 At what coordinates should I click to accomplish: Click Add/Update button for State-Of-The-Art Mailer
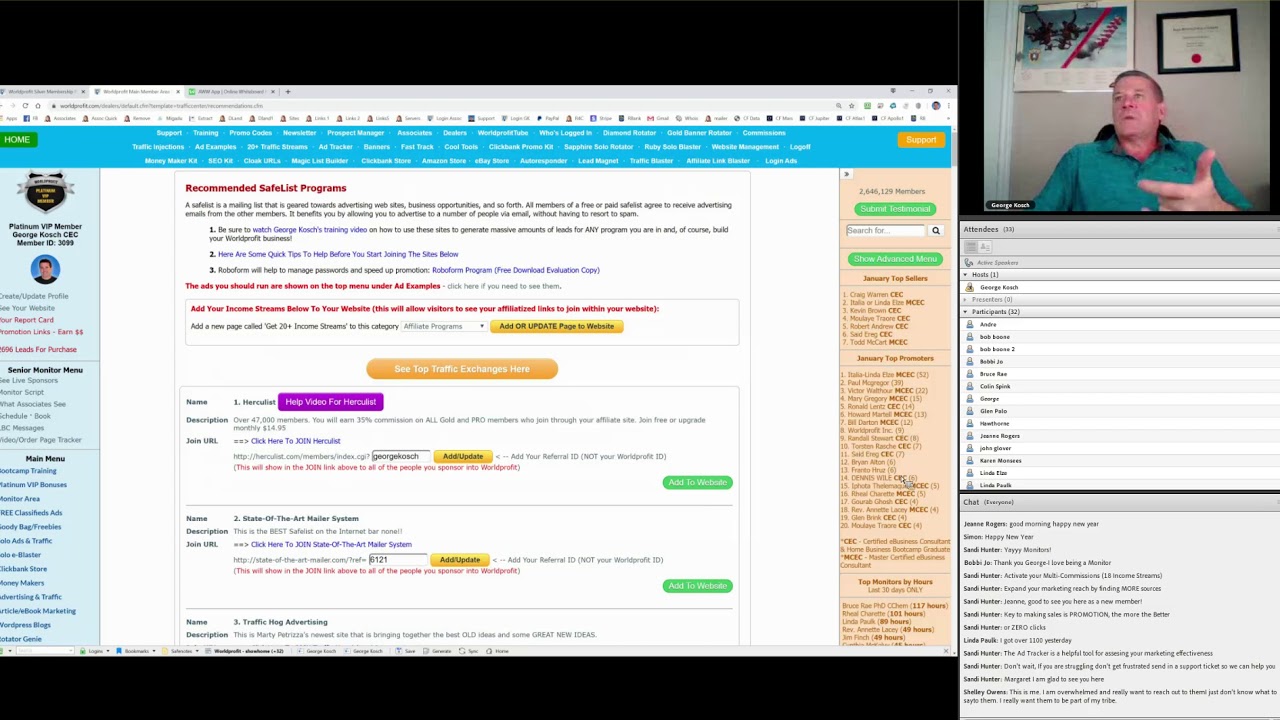coord(460,560)
